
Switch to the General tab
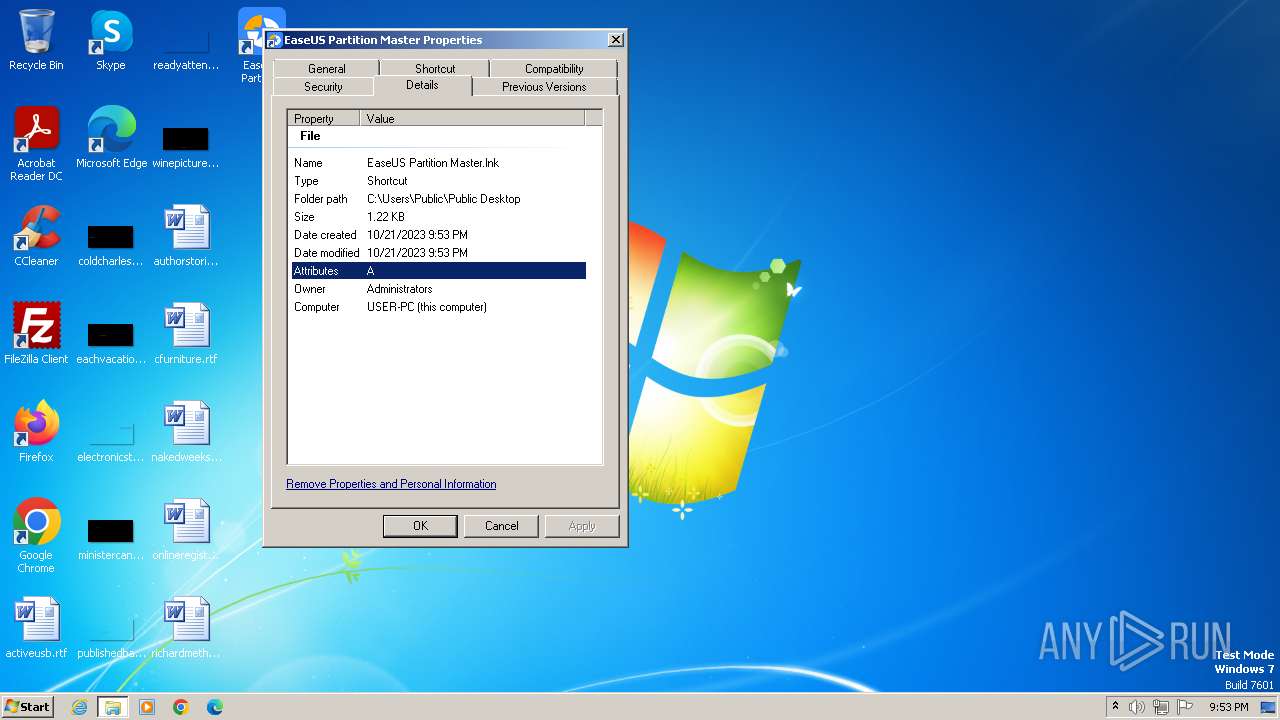[x=326, y=69]
